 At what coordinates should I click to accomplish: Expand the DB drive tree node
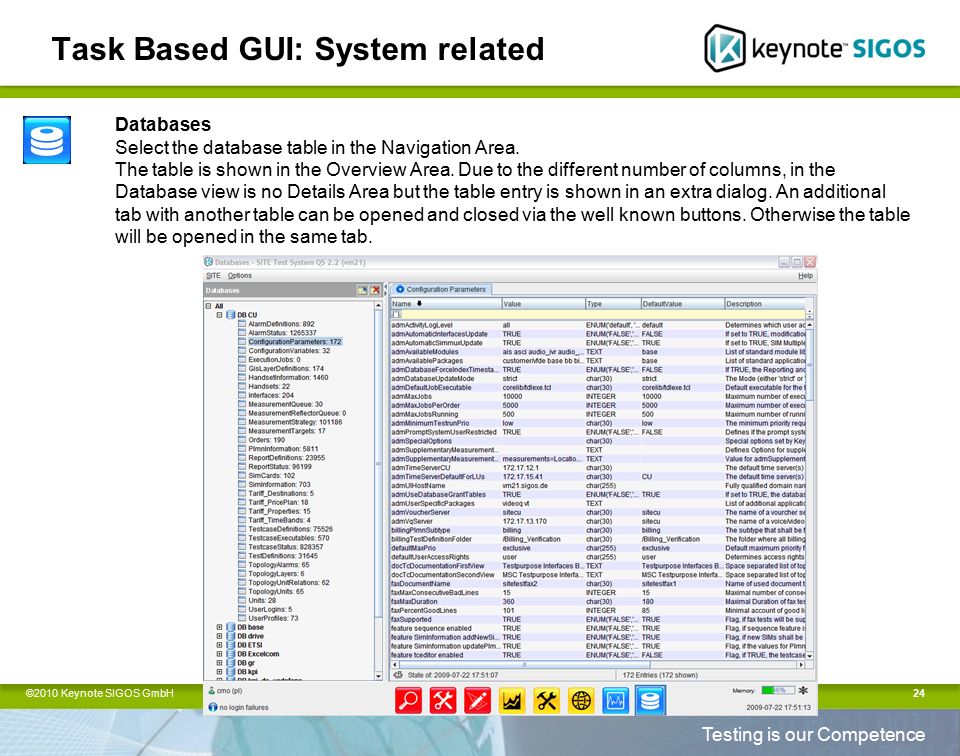coord(219,636)
